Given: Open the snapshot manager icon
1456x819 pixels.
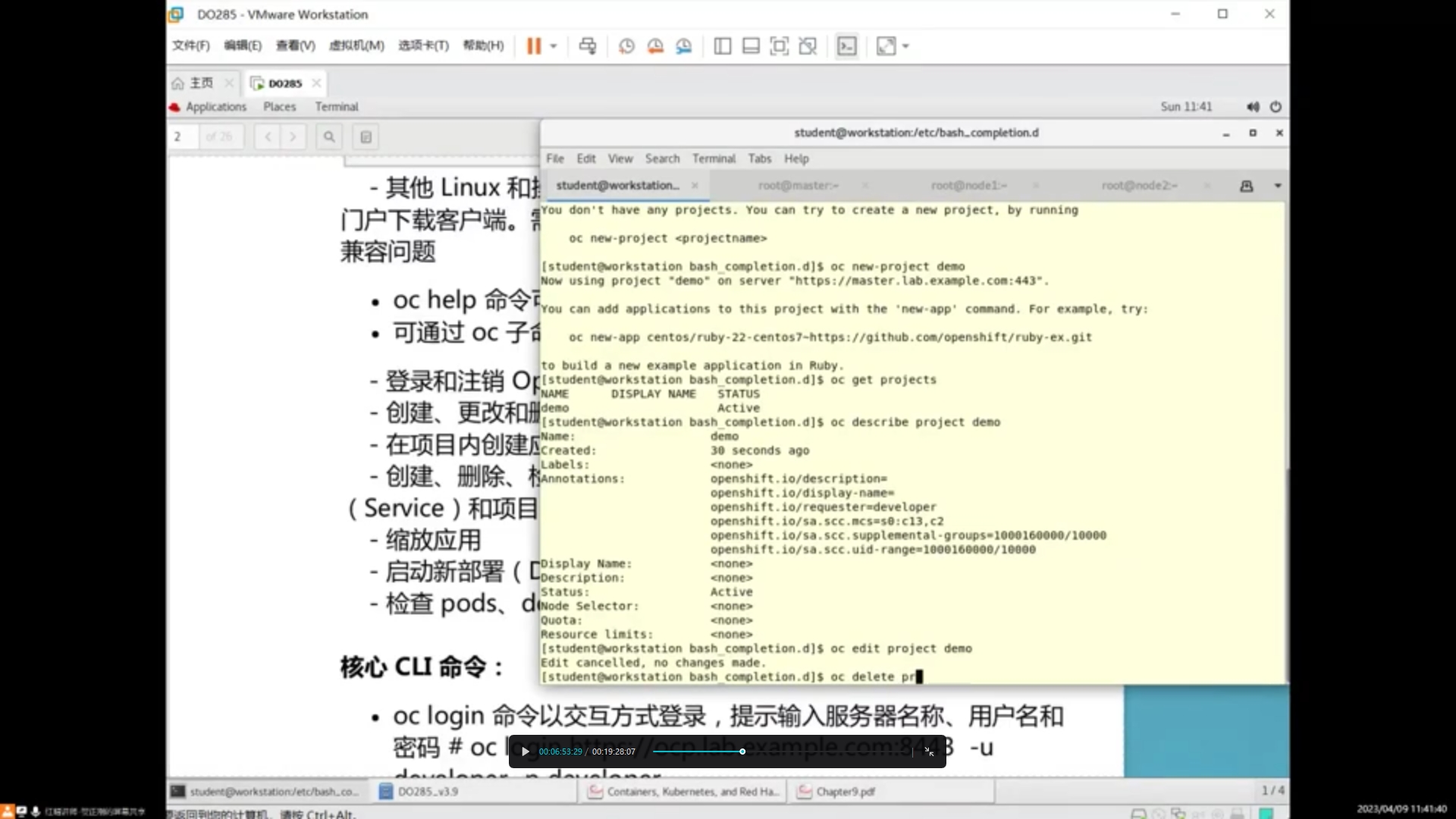Looking at the screenshot, I should 684,46.
